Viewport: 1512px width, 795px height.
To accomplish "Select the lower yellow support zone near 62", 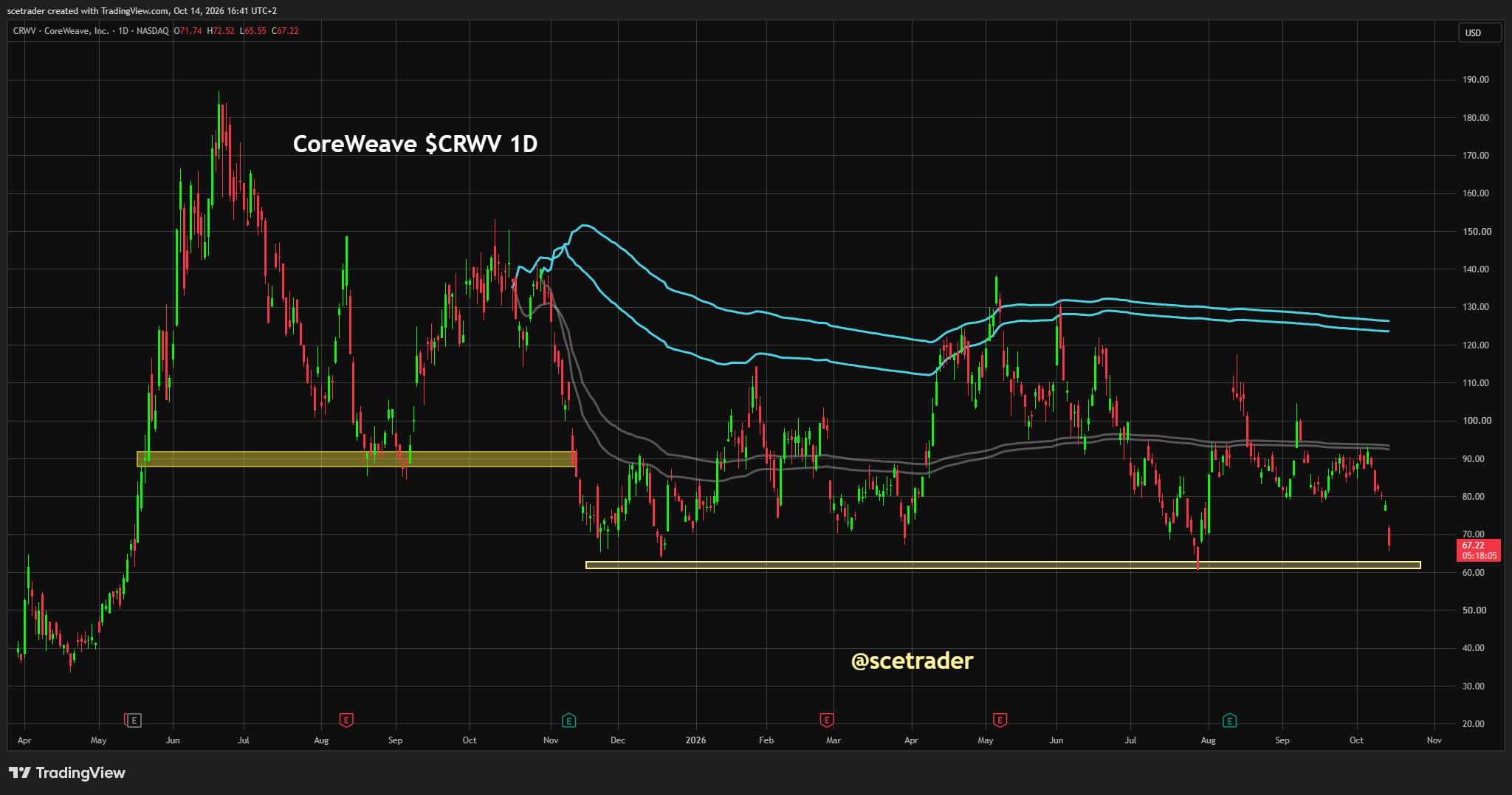I will point(1003,565).
